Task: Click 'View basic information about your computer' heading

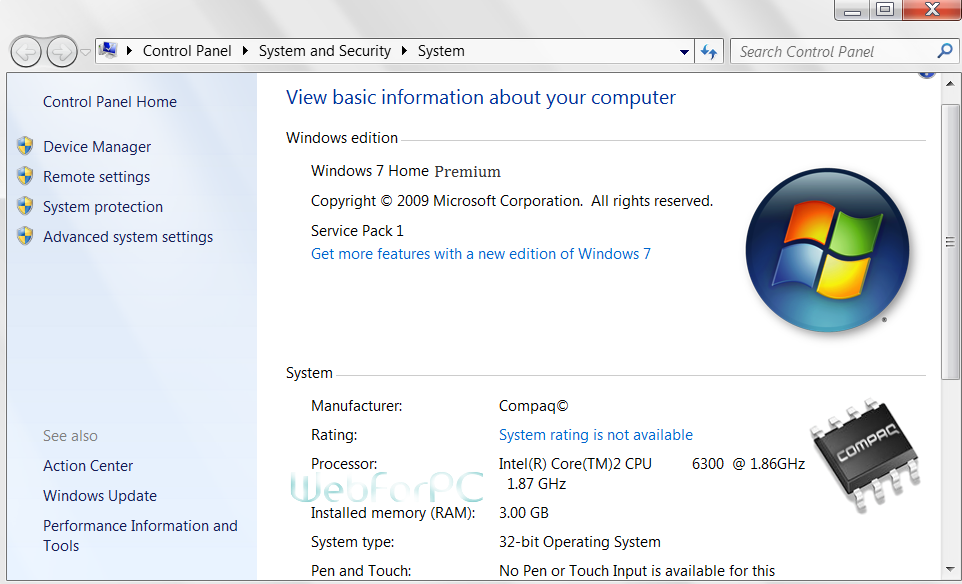Action: pyautogui.click(x=481, y=98)
